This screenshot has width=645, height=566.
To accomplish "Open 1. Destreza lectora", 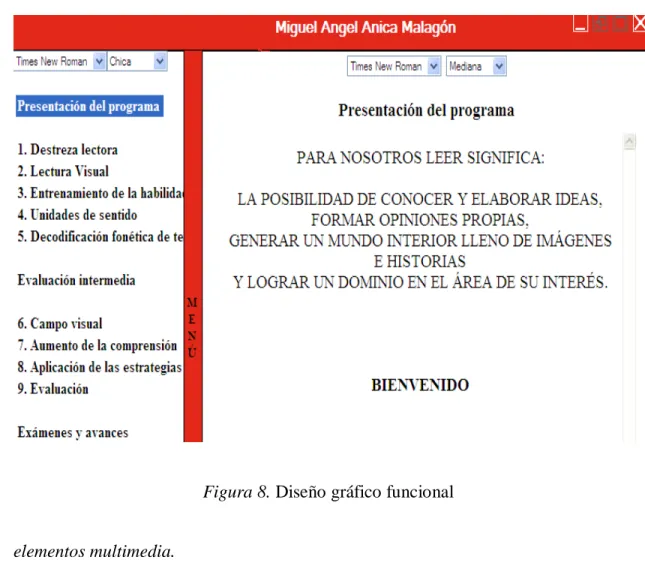I will (67, 150).
